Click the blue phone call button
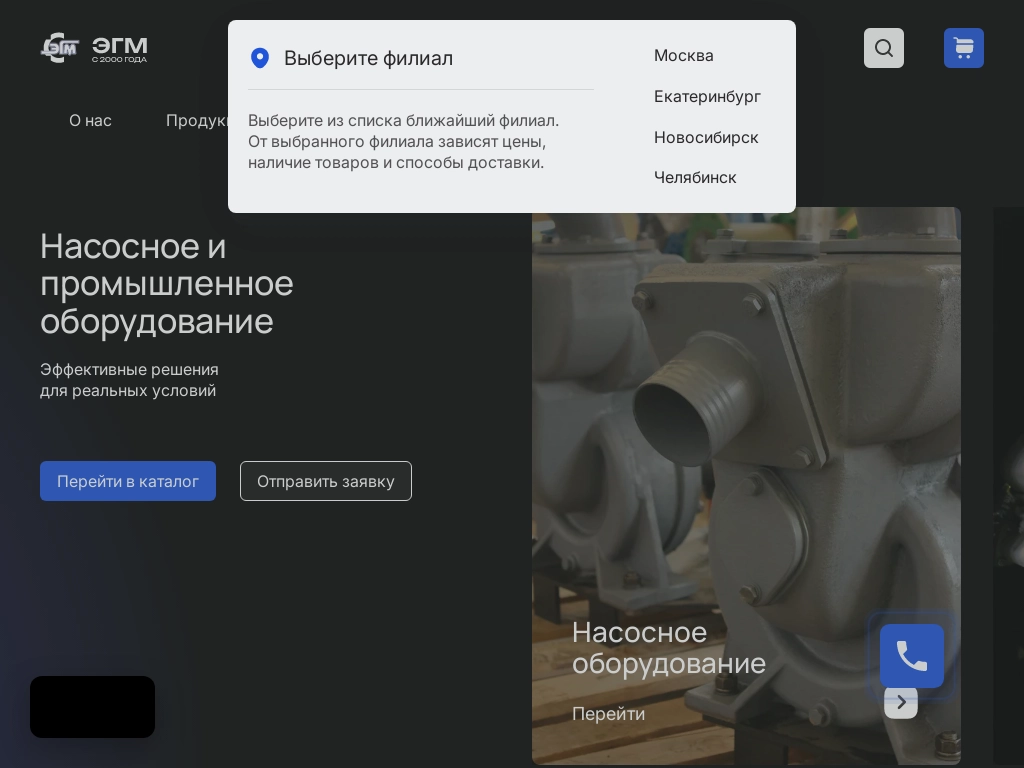 912,656
